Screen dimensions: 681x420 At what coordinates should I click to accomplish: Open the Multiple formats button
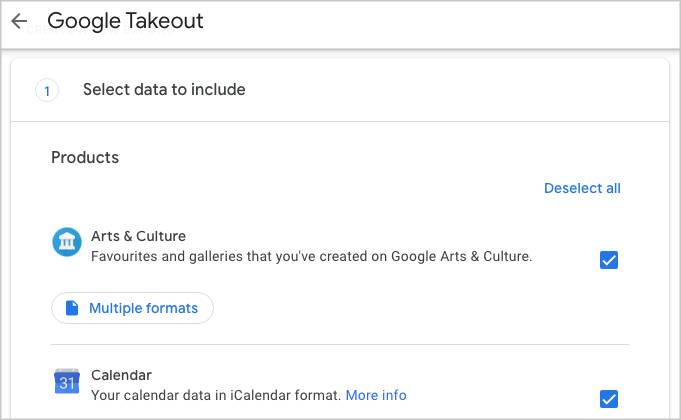[132, 308]
